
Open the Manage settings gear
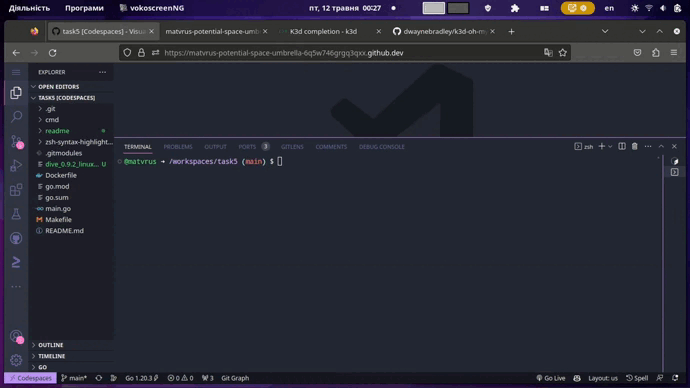(x=16, y=360)
